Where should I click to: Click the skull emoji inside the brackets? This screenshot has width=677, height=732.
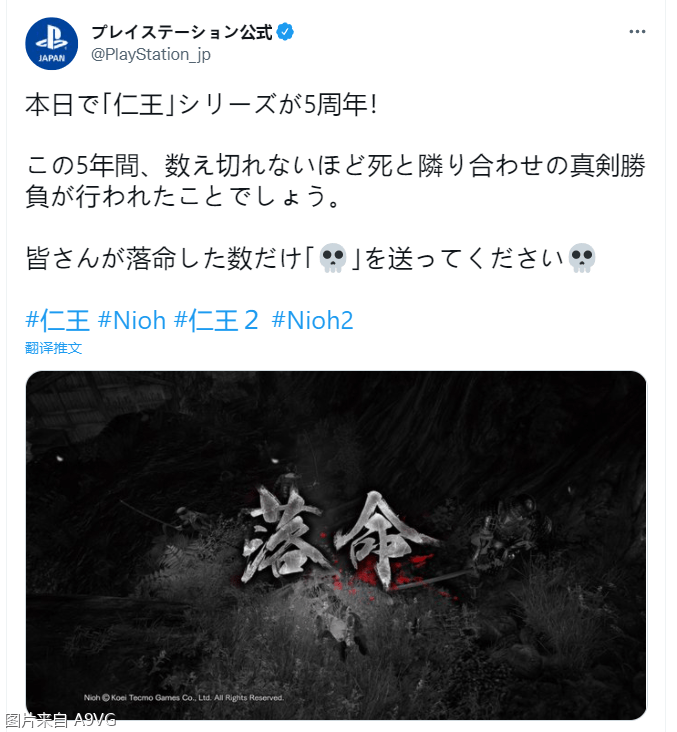[x=332, y=258]
